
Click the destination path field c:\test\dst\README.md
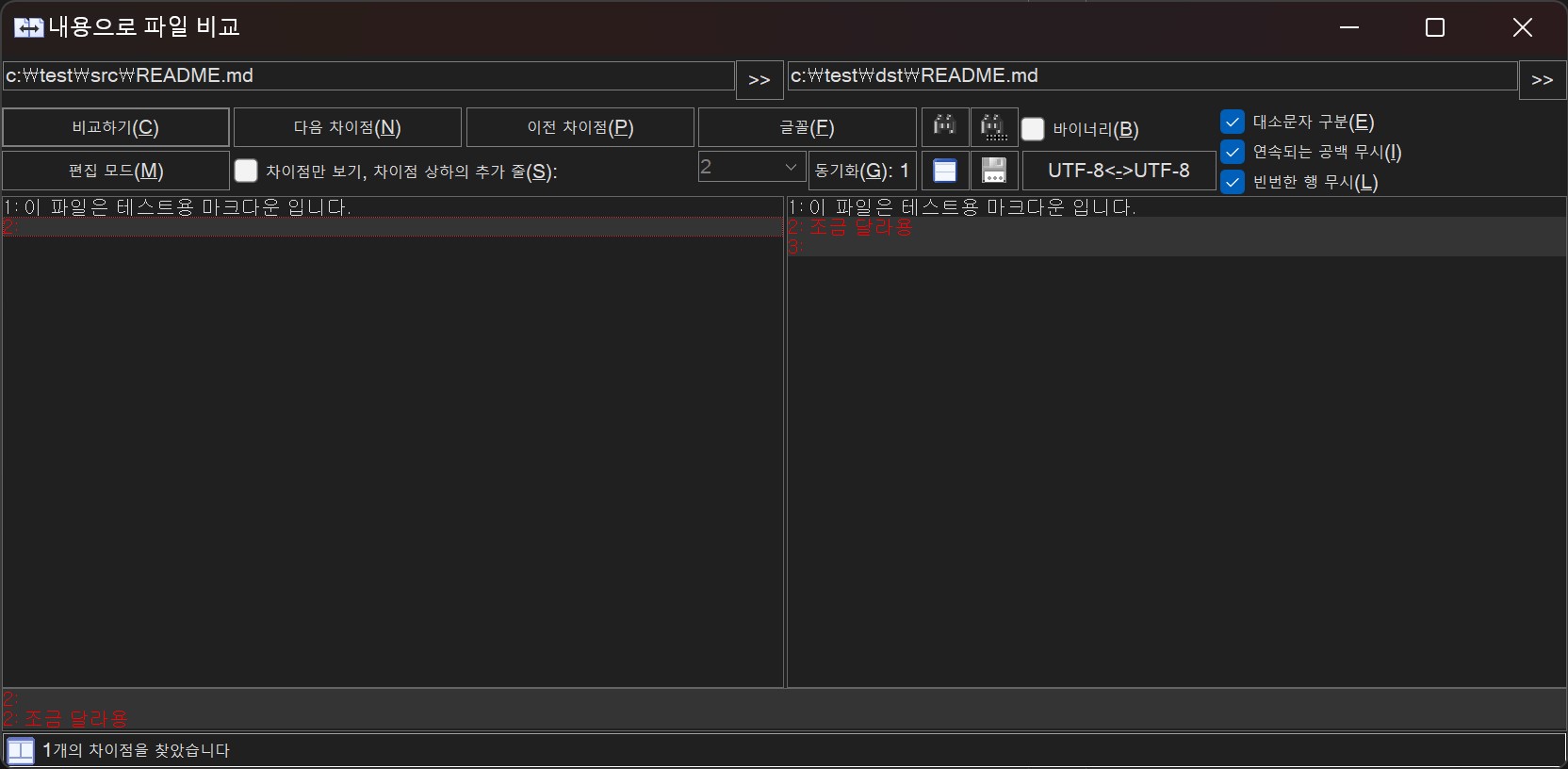(x=1152, y=75)
